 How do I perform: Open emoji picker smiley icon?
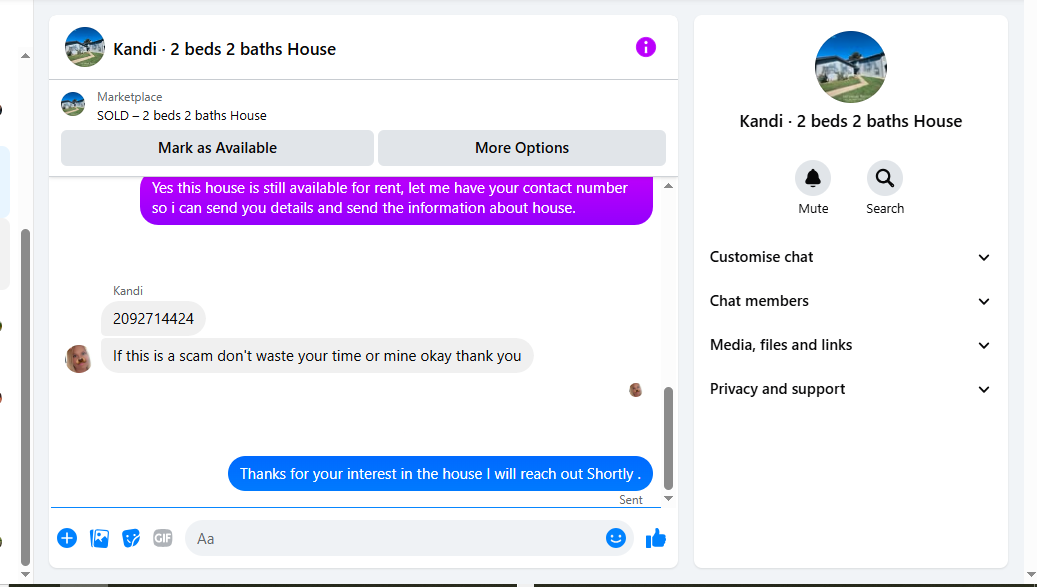[616, 538]
